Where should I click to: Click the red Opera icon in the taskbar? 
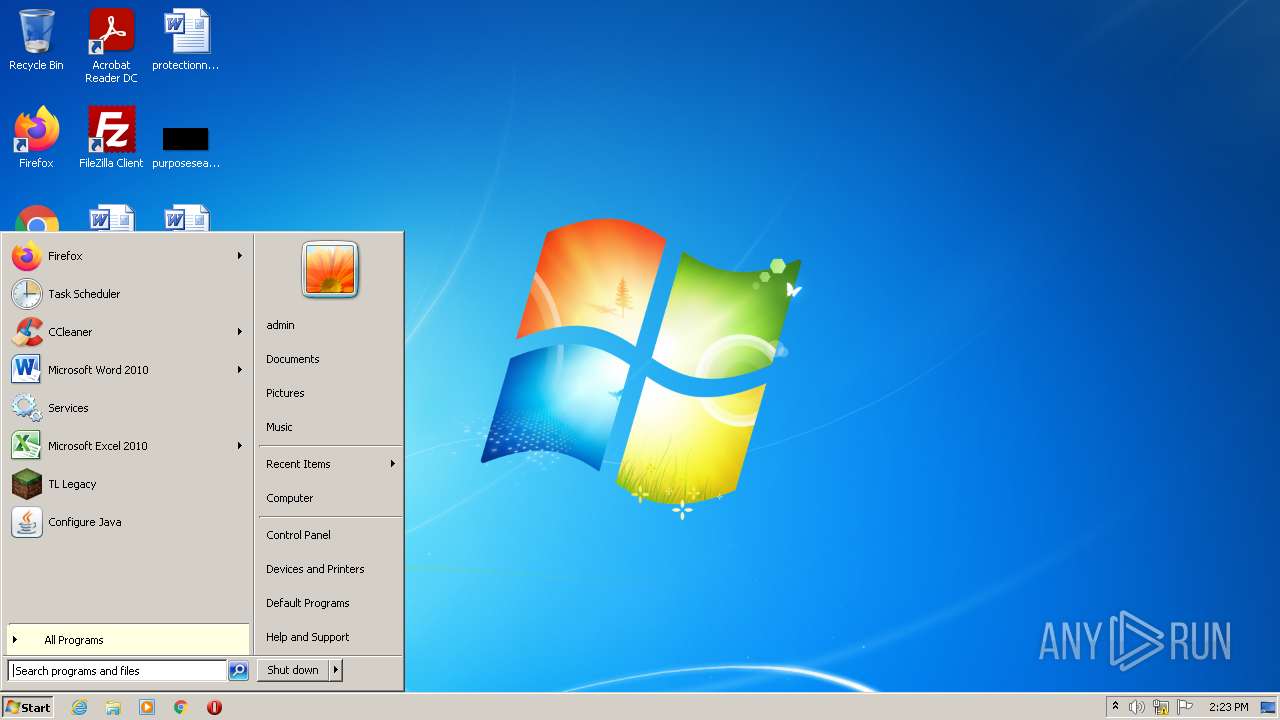[x=214, y=707]
